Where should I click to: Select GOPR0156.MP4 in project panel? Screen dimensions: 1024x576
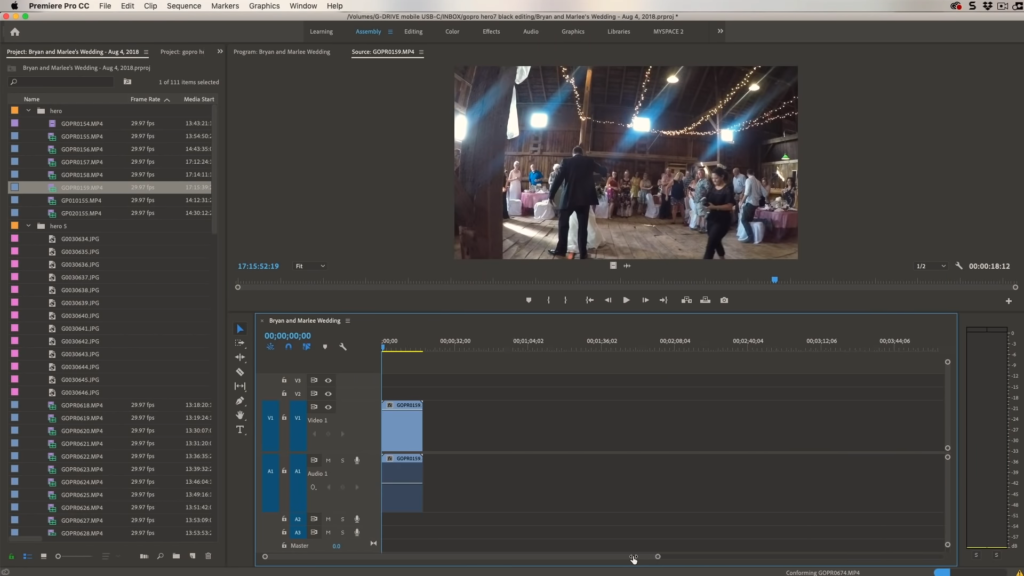click(82, 149)
